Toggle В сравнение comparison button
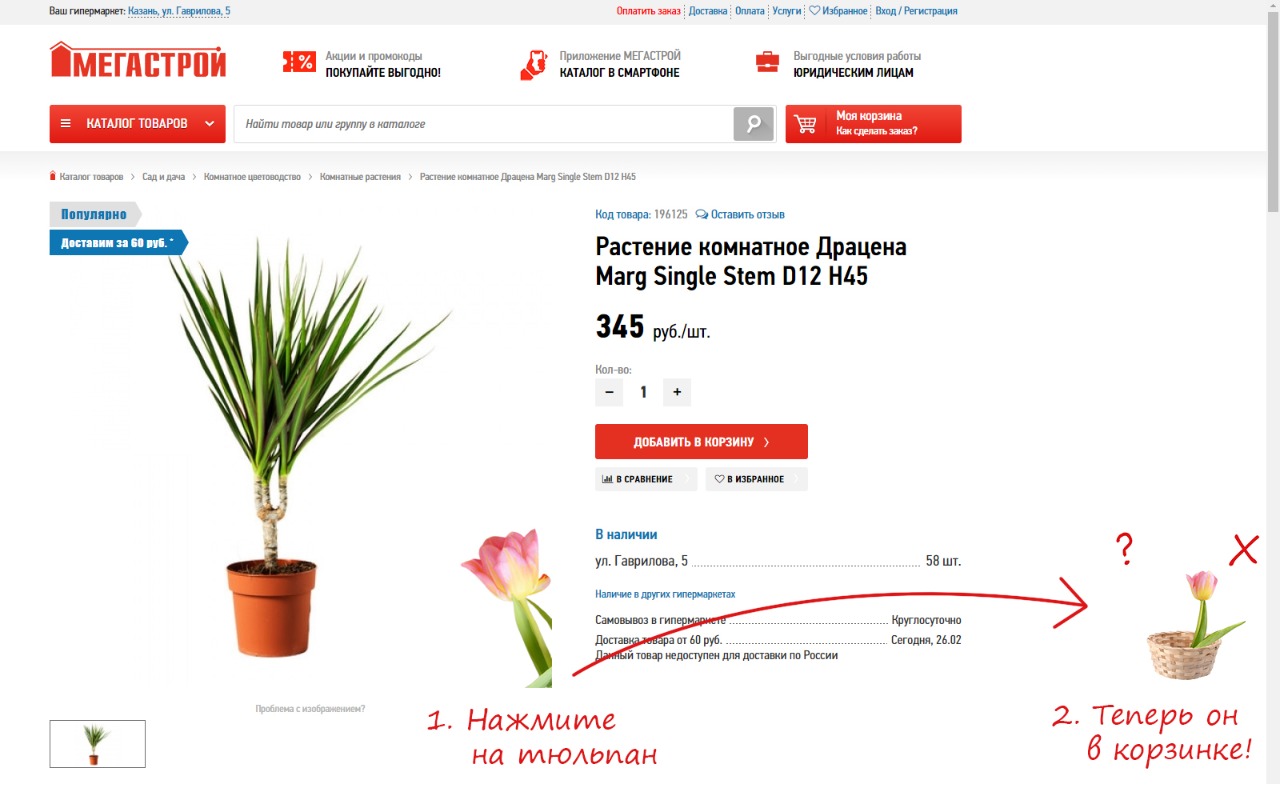This screenshot has height=800, width=1280. [646, 479]
